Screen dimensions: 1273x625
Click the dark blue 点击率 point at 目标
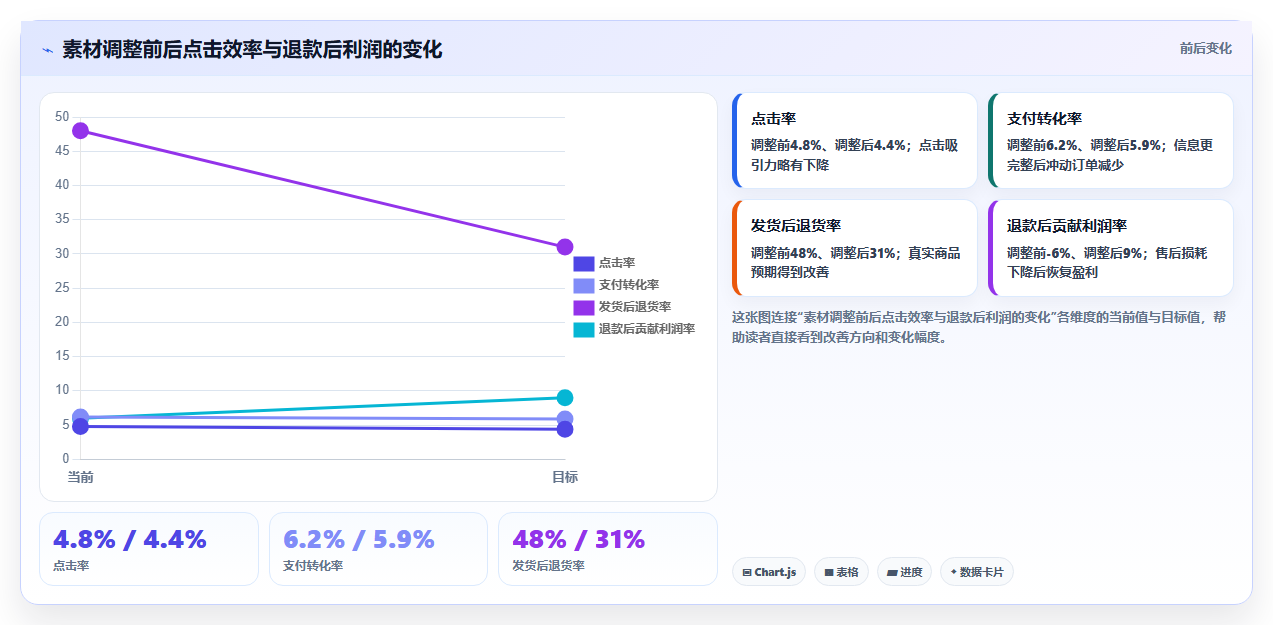[x=565, y=429]
